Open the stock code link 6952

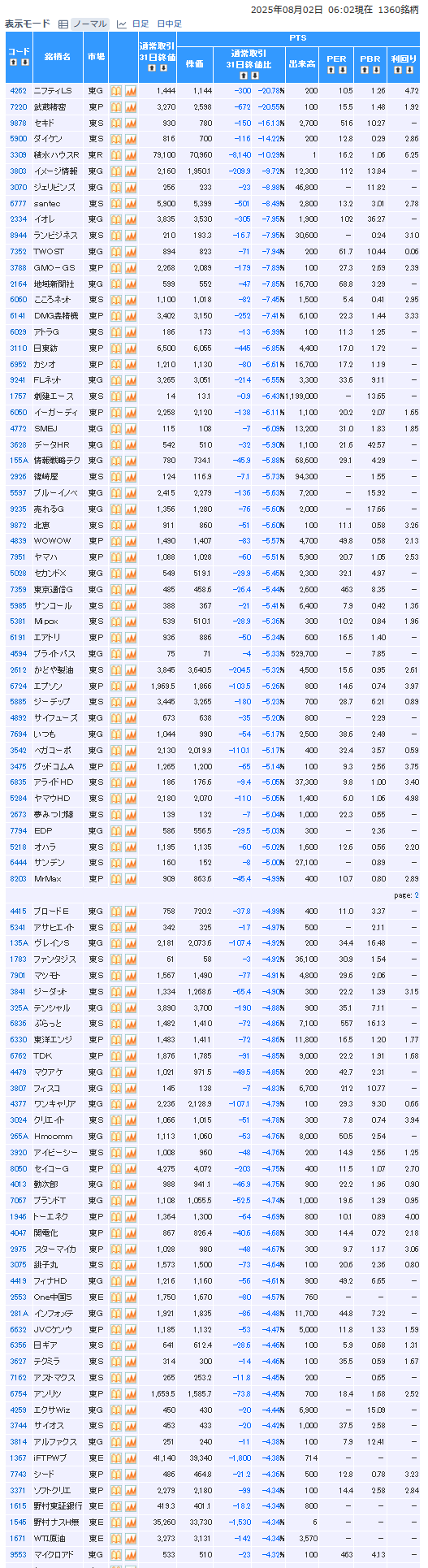tap(18, 364)
